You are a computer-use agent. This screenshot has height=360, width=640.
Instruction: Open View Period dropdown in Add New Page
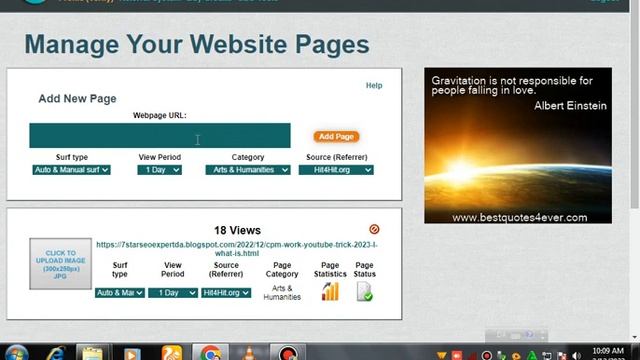coord(160,170)
